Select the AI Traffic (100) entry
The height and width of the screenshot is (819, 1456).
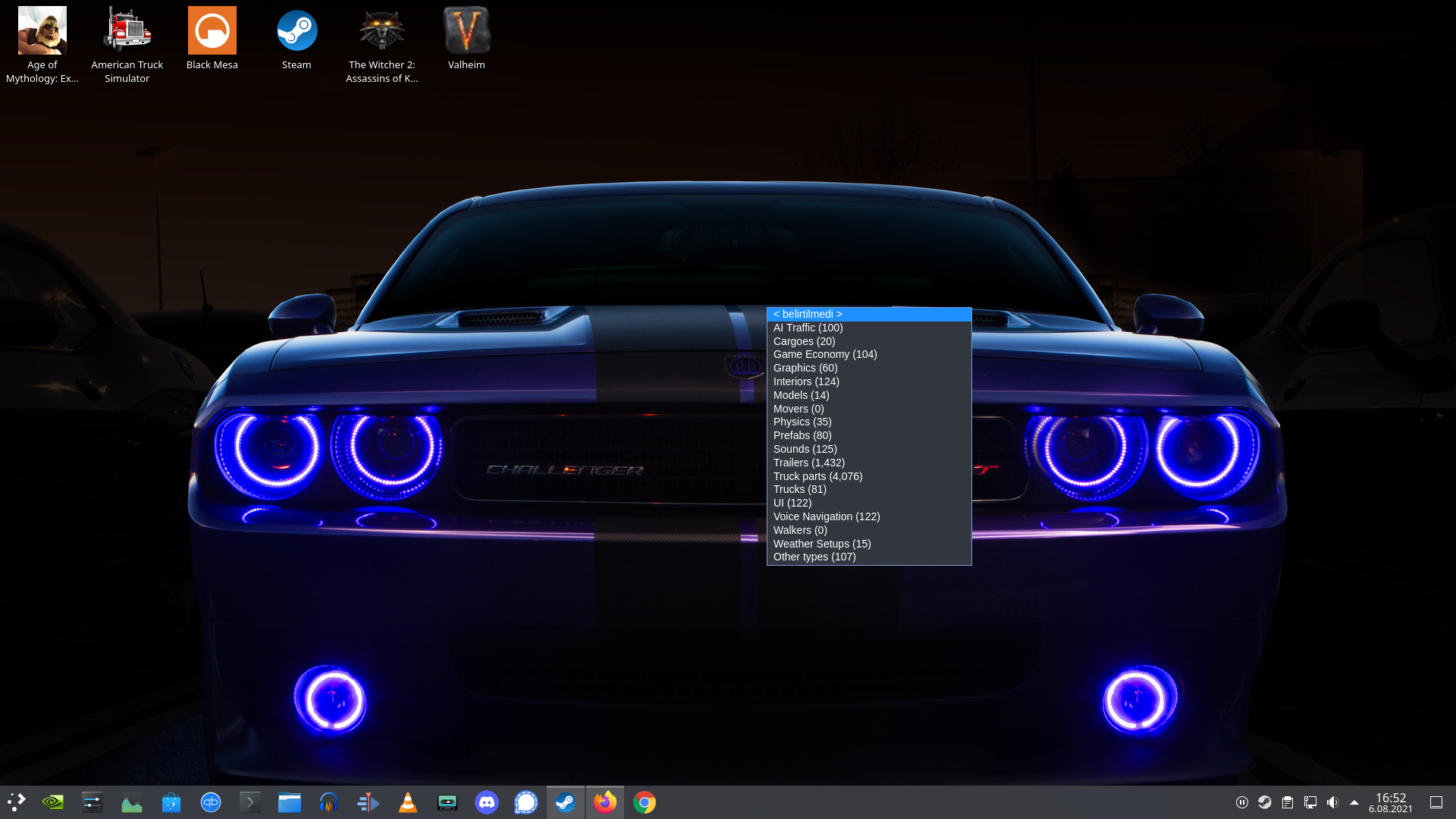[x=808, y=328]
